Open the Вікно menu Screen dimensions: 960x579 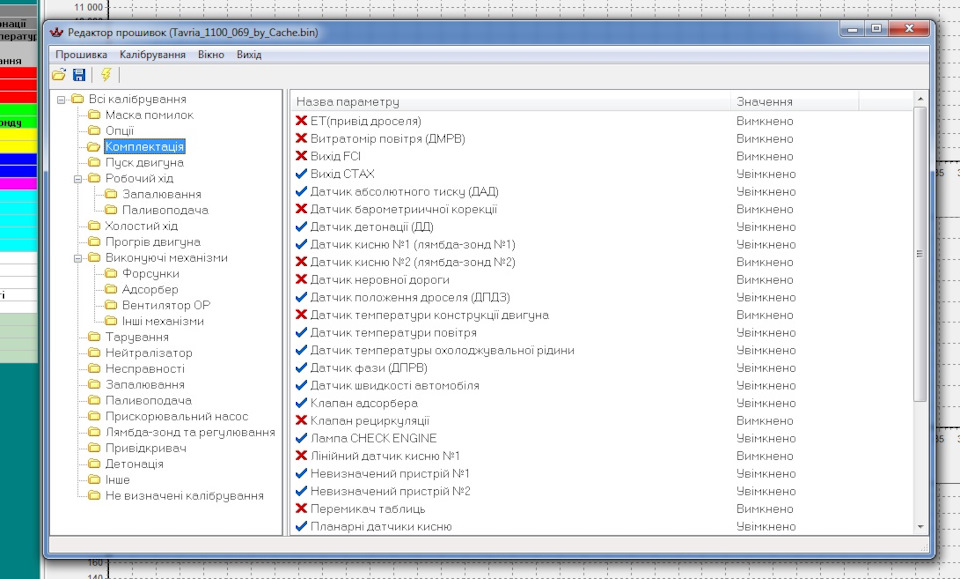(211, 54)
